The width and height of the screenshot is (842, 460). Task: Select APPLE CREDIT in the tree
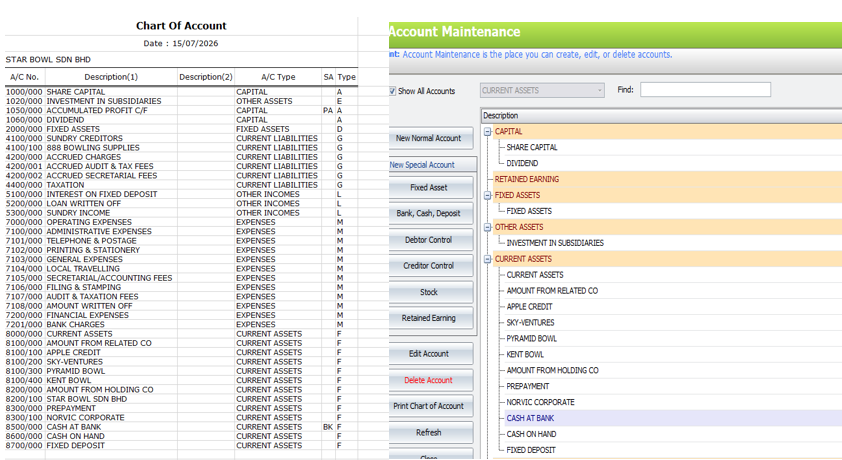[x=529, y=306]
